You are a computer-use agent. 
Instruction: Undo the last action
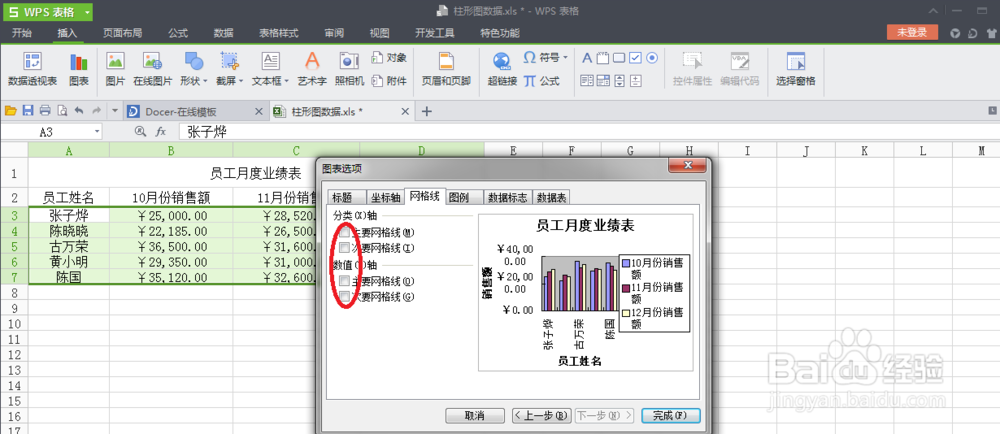click(79, 111)
